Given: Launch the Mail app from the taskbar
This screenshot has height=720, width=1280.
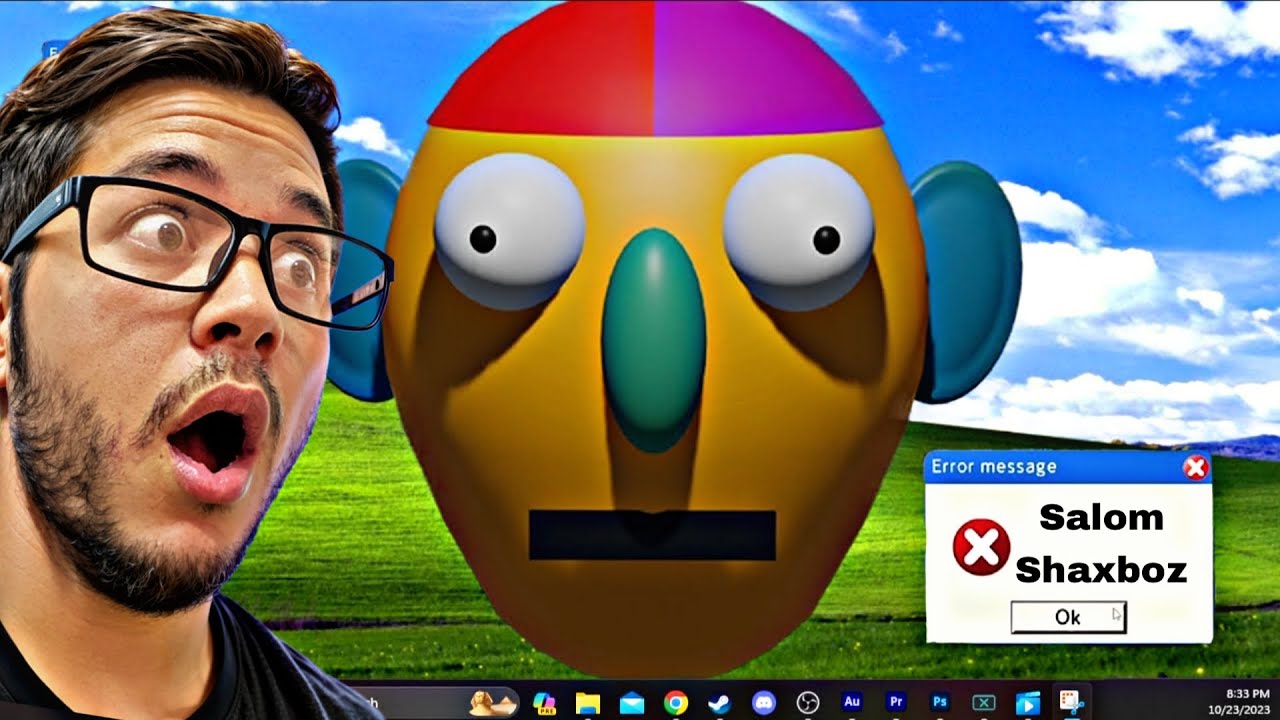Looking at the screenshot, I should point(631,704).
